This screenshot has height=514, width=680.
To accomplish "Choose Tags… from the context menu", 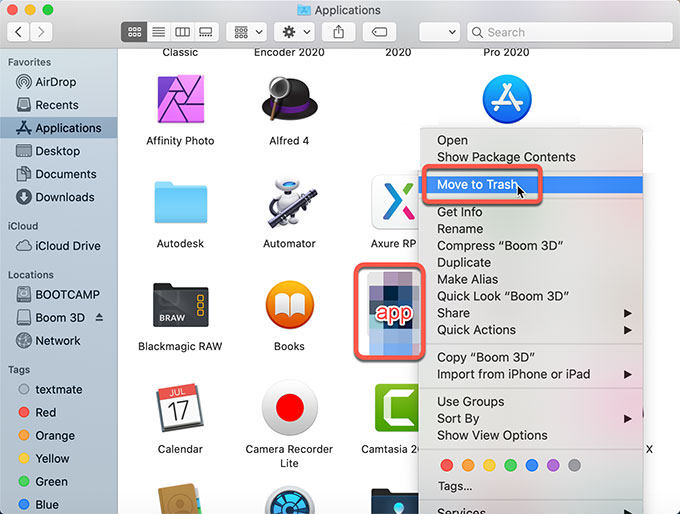I will click(x=531, y=486).
